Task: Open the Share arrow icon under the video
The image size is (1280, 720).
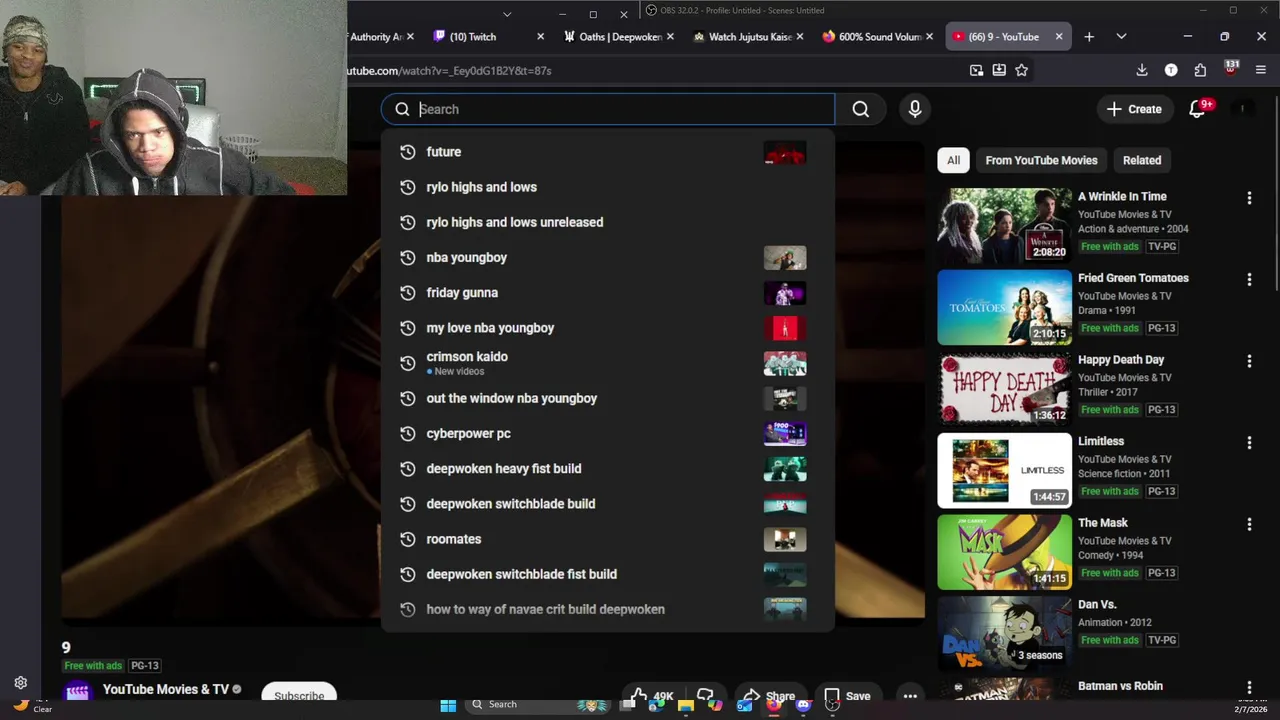Action: [x=750, y=694]
